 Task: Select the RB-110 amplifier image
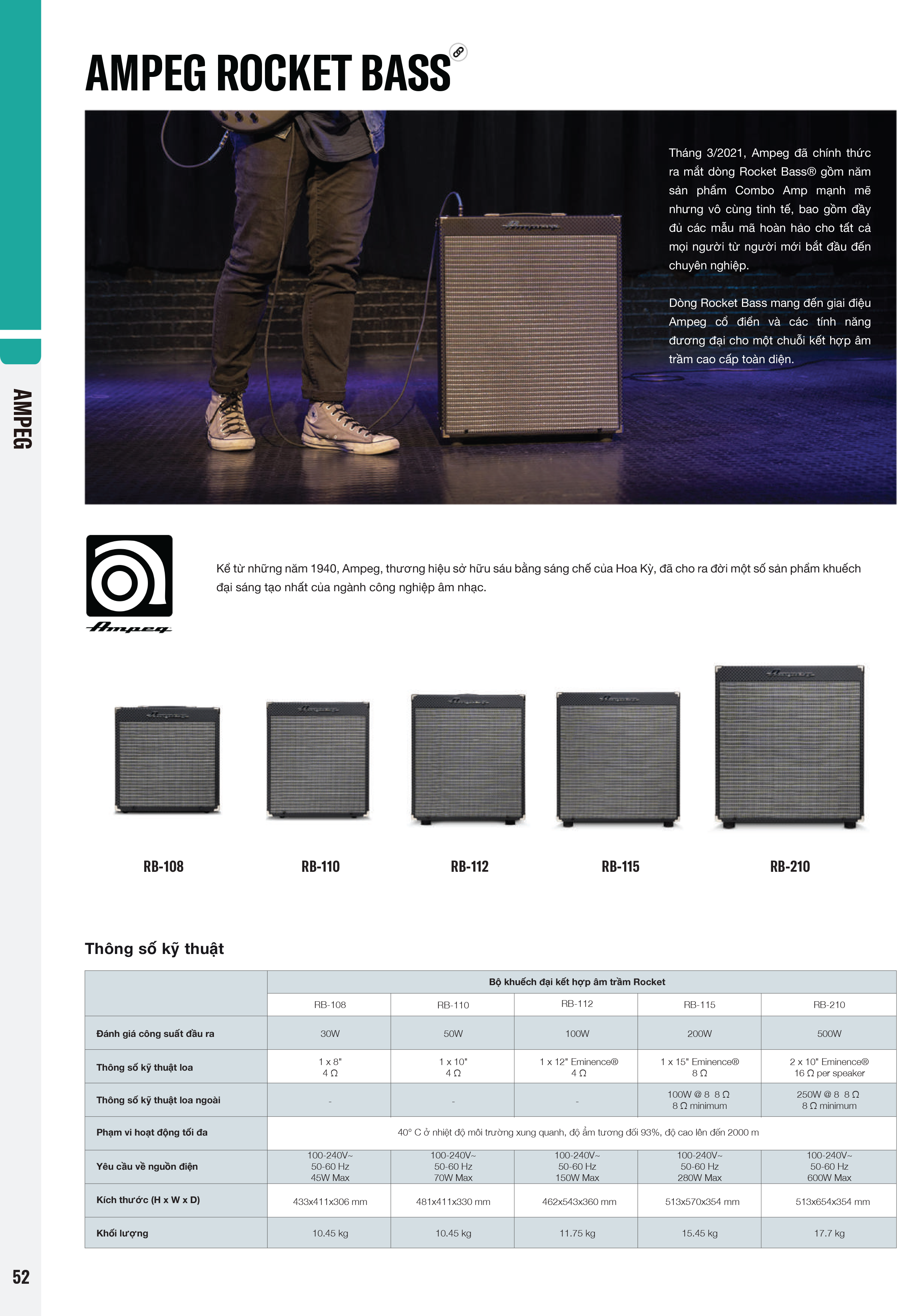point(318,759)
